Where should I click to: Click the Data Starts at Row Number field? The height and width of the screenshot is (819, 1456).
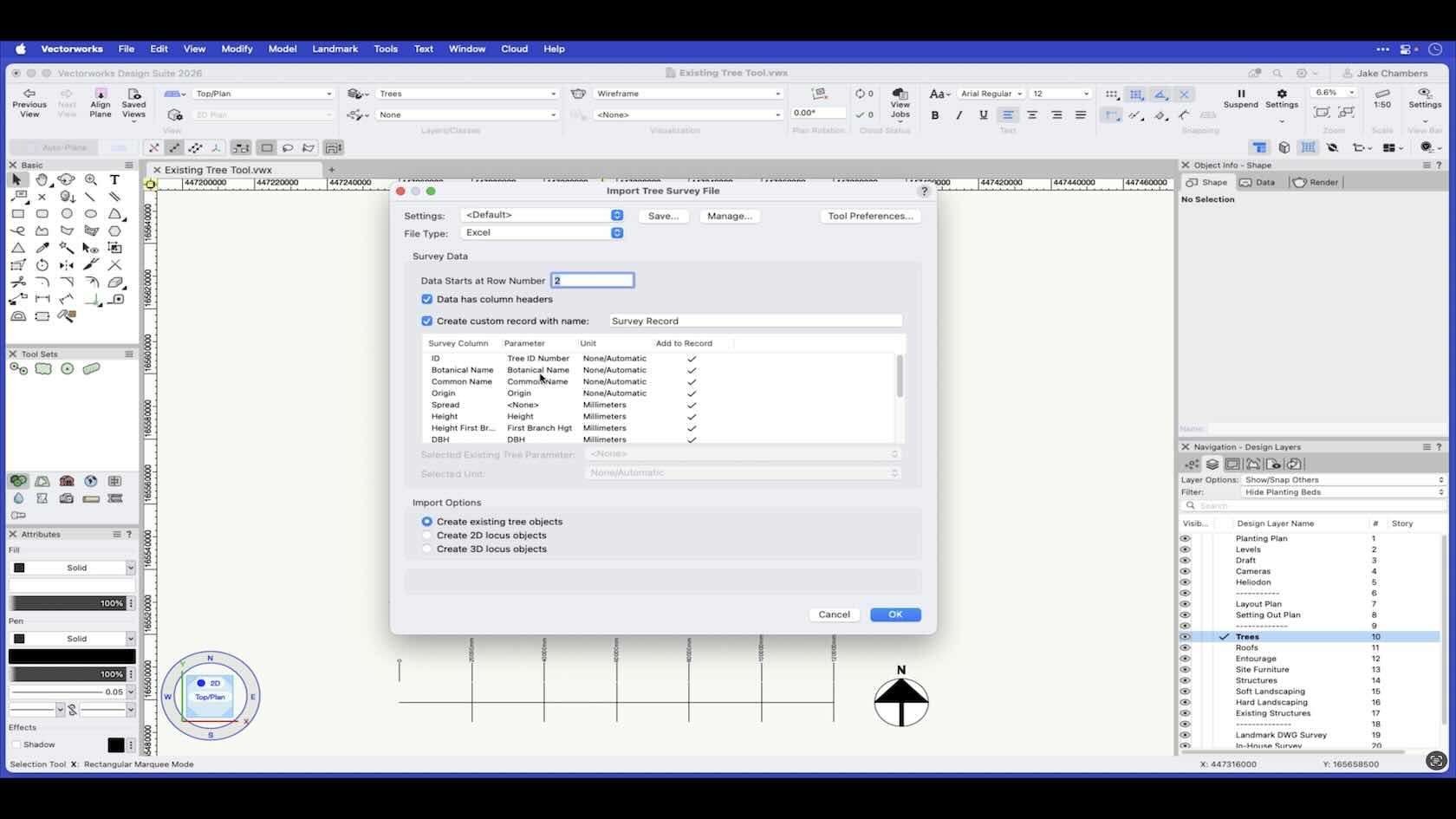pos(593,281)
